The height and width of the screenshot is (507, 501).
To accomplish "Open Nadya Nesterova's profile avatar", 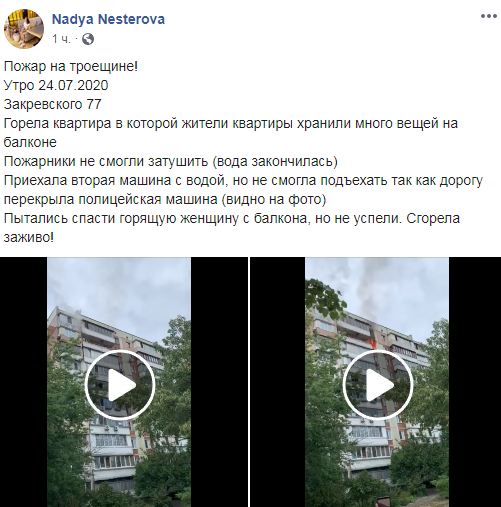I will coord(24,29).
